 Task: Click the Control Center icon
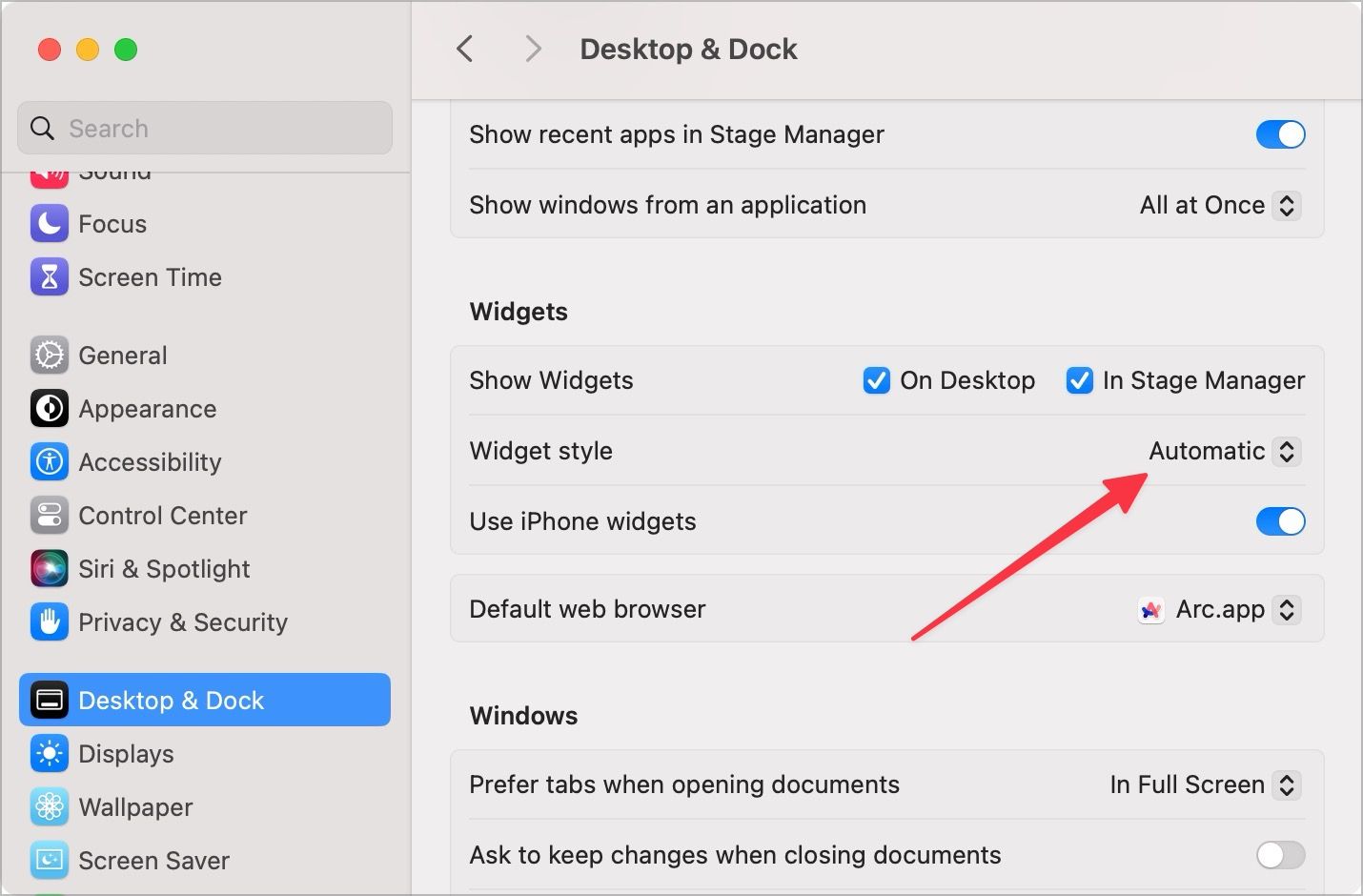tap(50, 516)
